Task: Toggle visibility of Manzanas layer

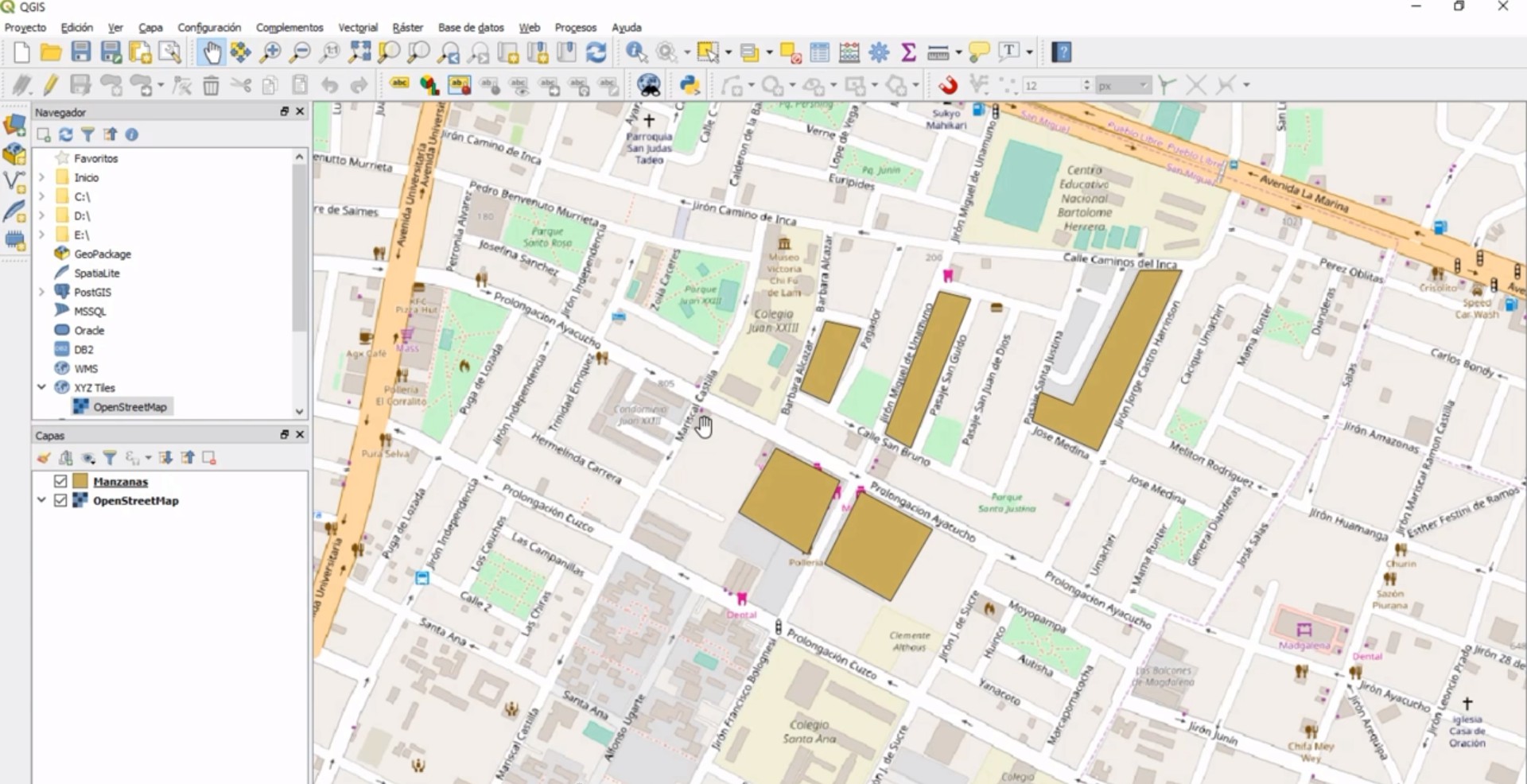Action: [x=60, y=481]
